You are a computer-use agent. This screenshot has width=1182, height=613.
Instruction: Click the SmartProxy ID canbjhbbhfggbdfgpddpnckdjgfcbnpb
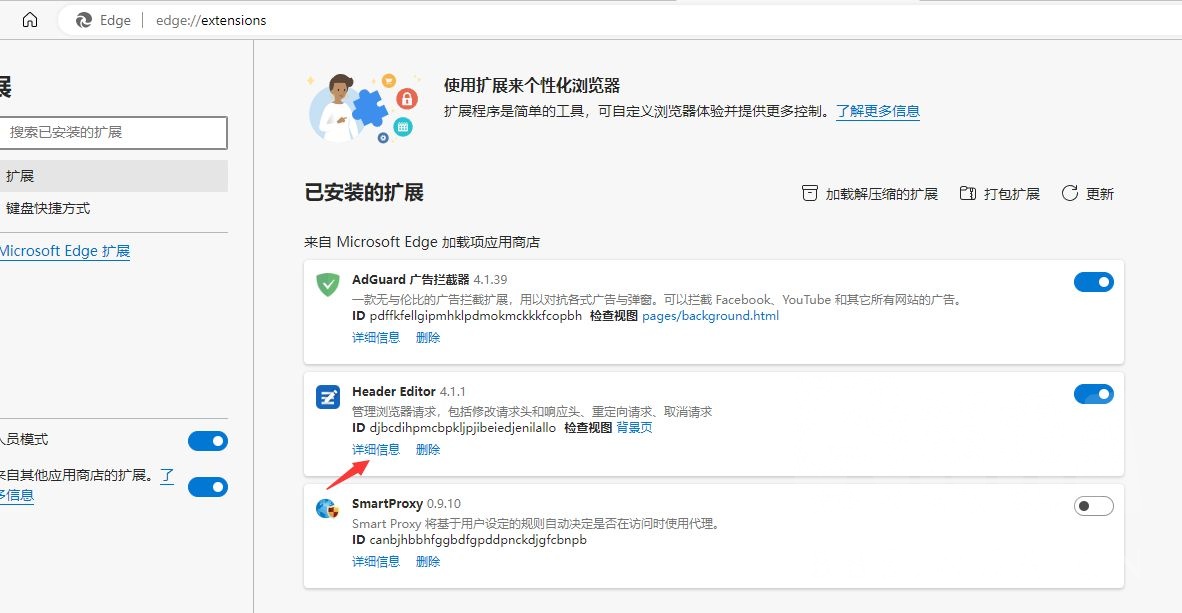coord(478,540)
